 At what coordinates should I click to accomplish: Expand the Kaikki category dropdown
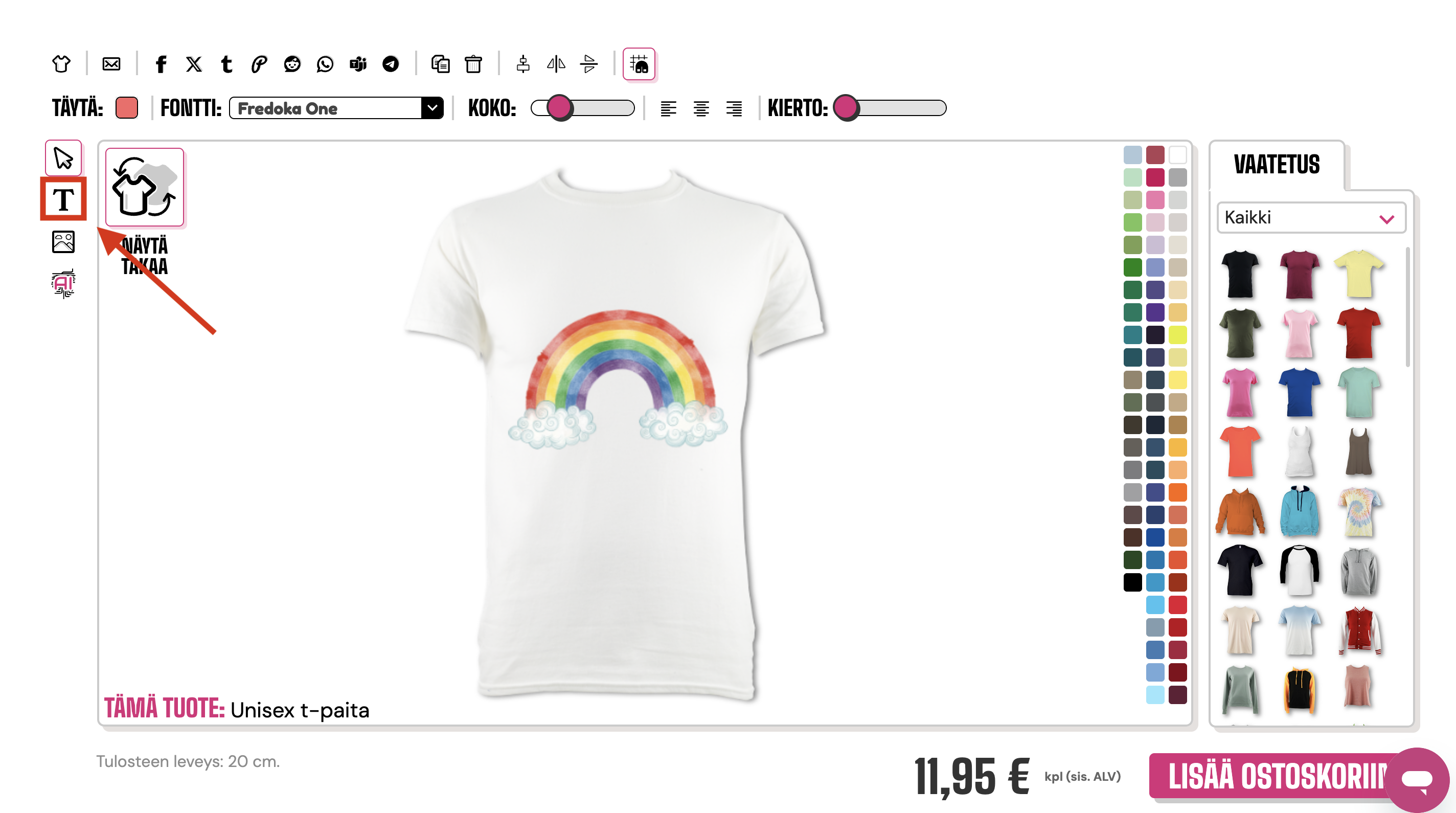coord(1310,218)
